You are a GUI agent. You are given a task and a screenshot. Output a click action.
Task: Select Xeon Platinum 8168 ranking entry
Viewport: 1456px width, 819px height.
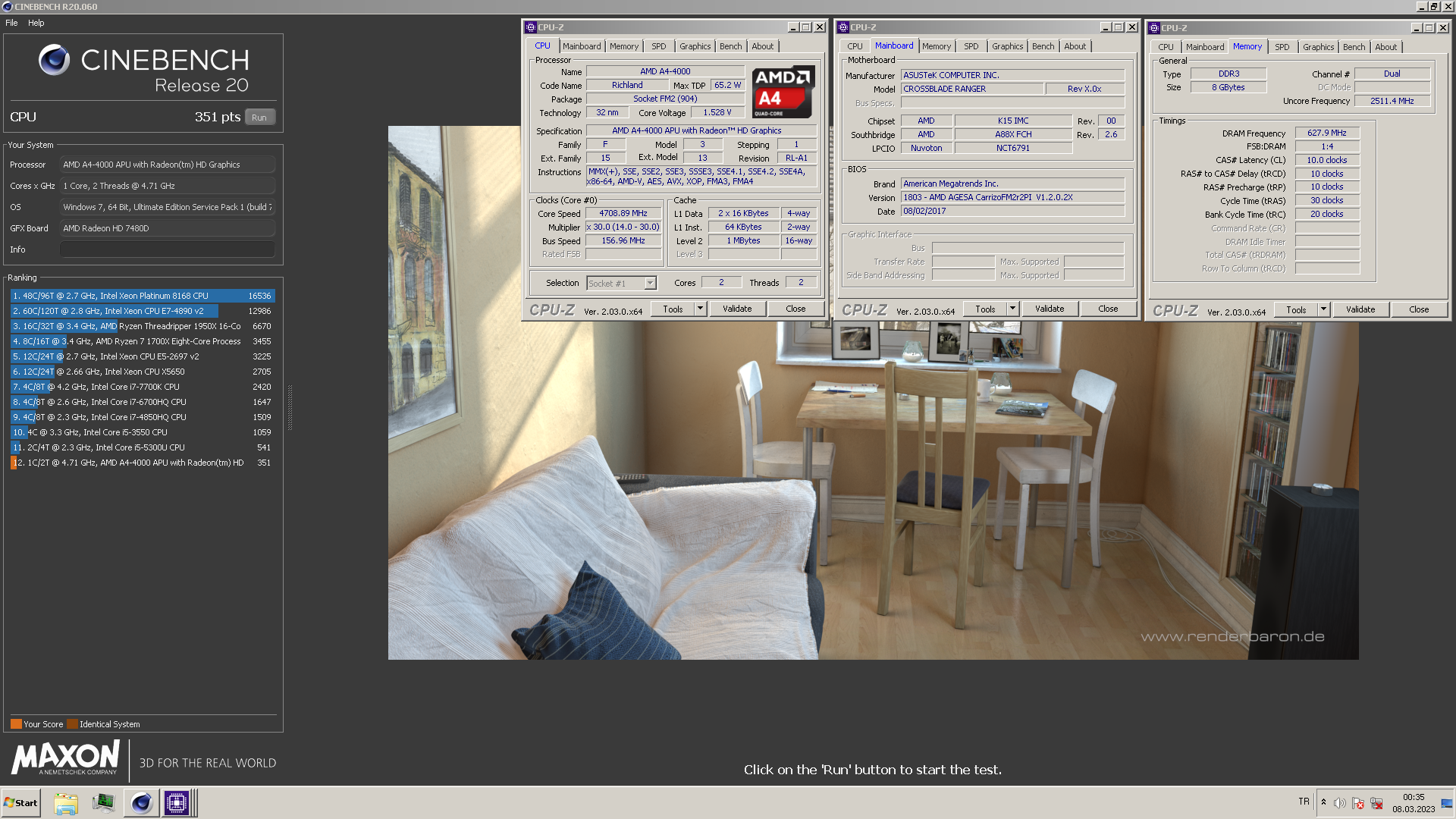(x=143, y=296)
